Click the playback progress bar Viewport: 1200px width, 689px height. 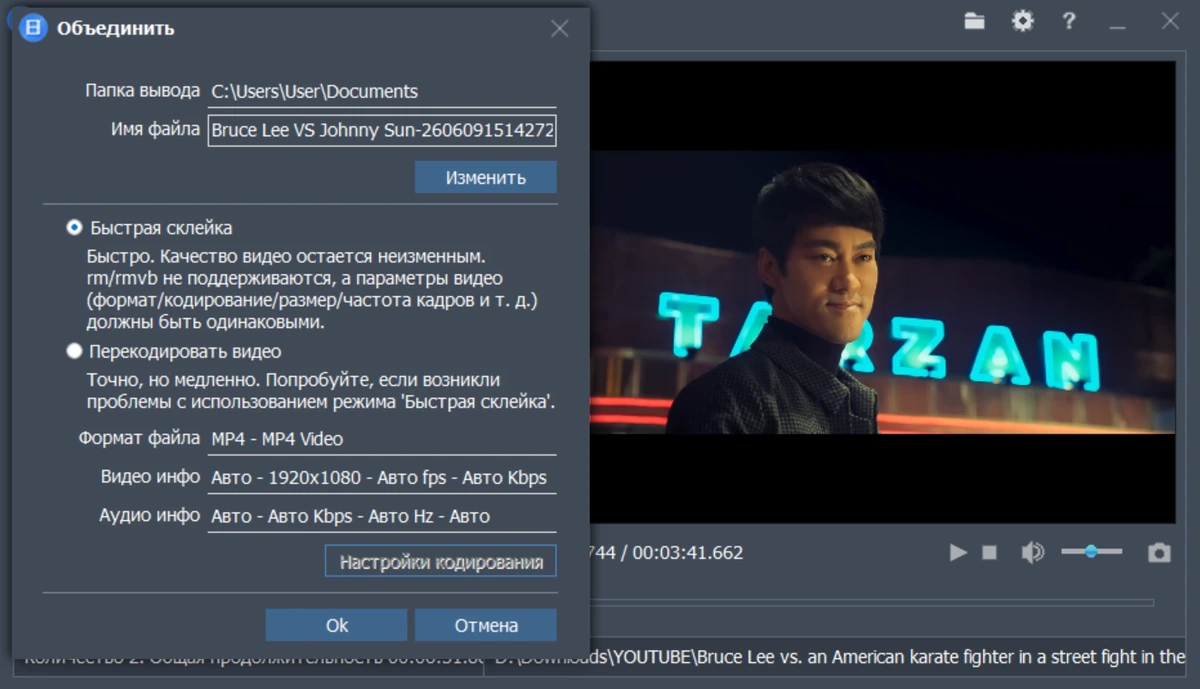point(871,603)
